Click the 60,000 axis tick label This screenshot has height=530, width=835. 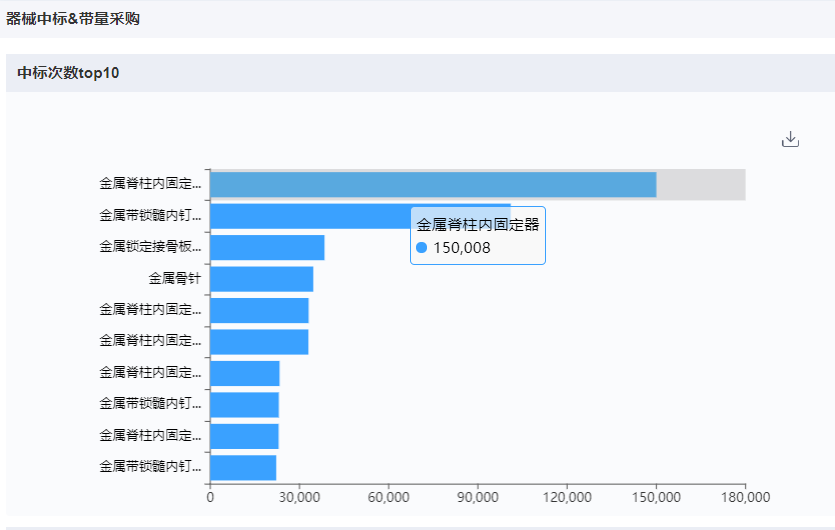point(389,498)
